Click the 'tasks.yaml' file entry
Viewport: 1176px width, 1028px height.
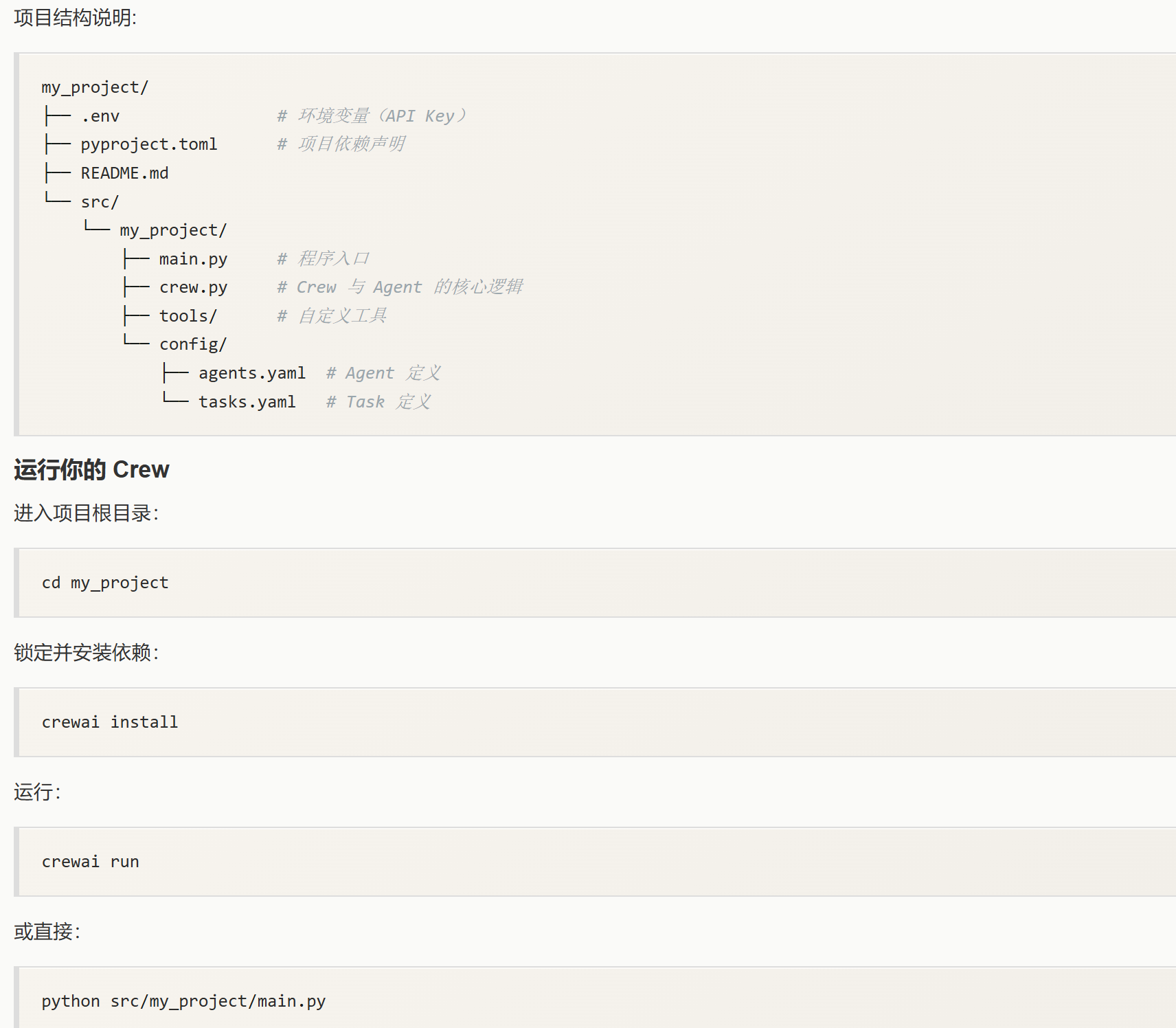(247, 402)
